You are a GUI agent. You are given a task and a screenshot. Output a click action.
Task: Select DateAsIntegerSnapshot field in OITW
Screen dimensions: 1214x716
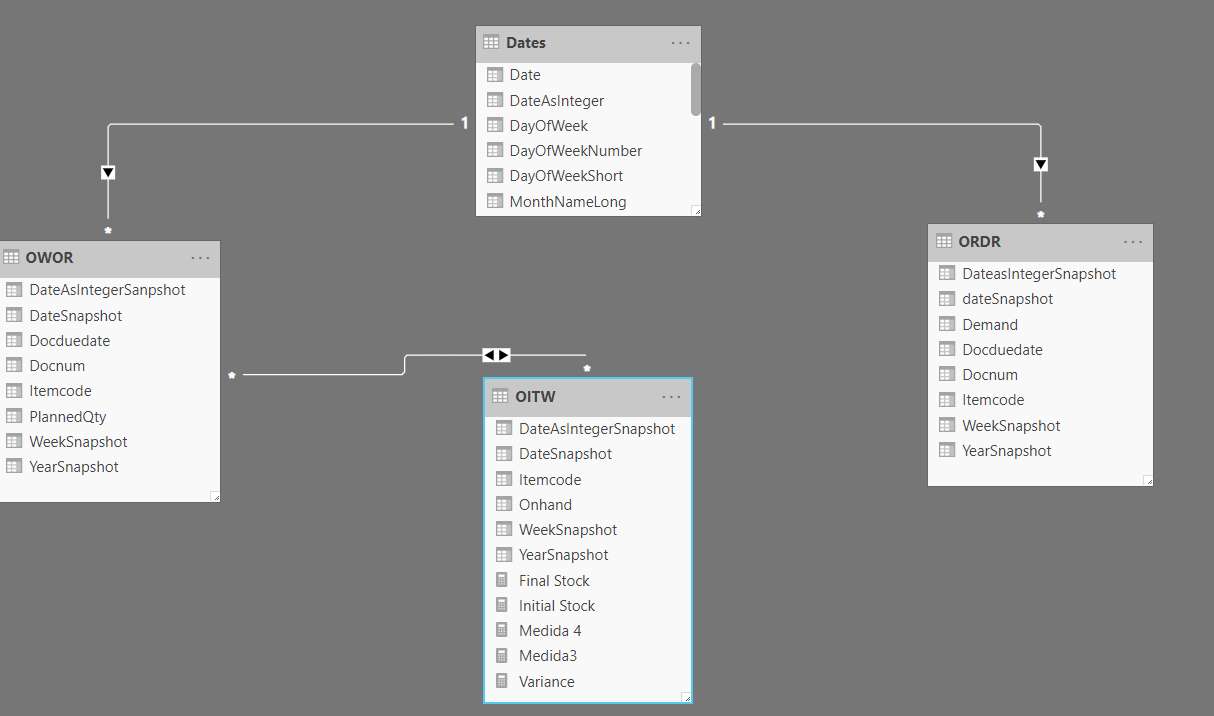click(x=588, y=429)
